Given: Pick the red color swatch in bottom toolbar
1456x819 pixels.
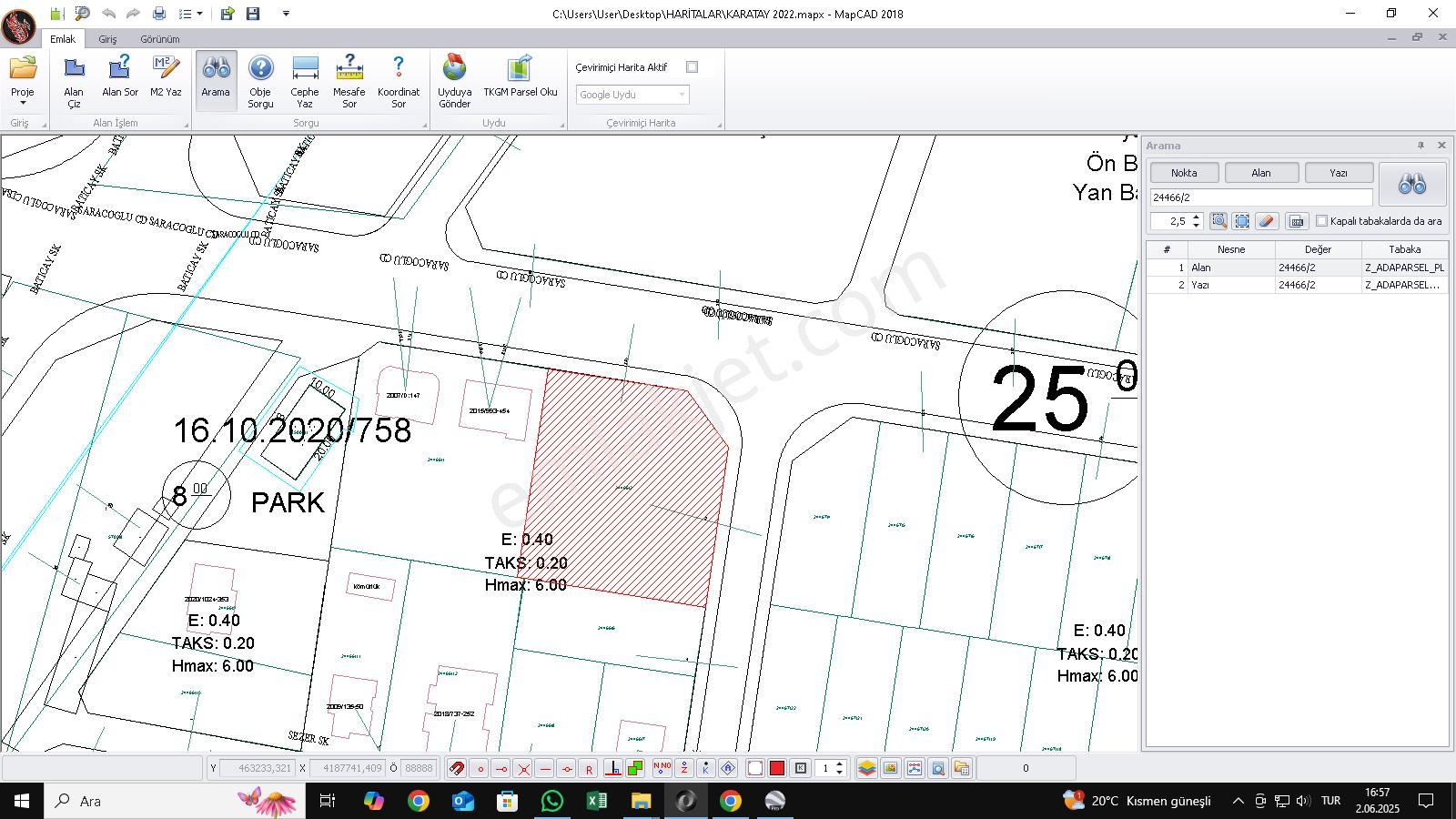Looking at the screenshot, I should pyautogui.click(x=777, y=768).
